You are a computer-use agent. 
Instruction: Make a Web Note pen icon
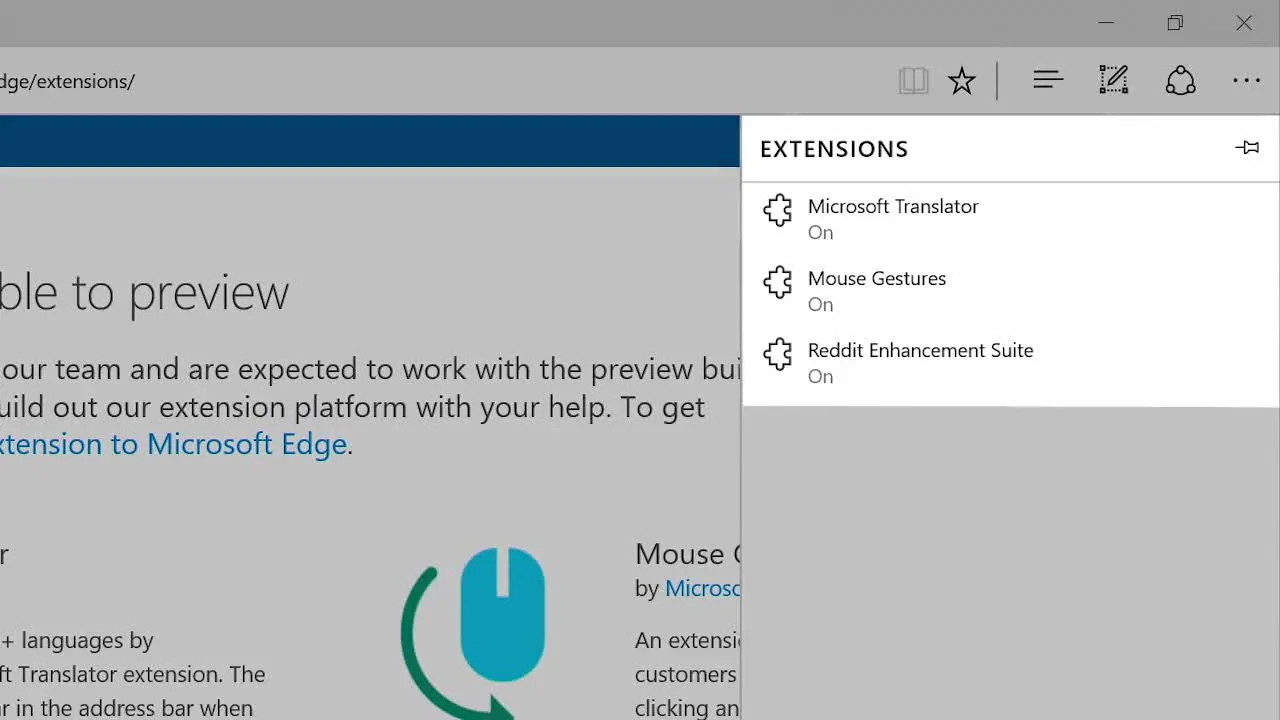1113,80
